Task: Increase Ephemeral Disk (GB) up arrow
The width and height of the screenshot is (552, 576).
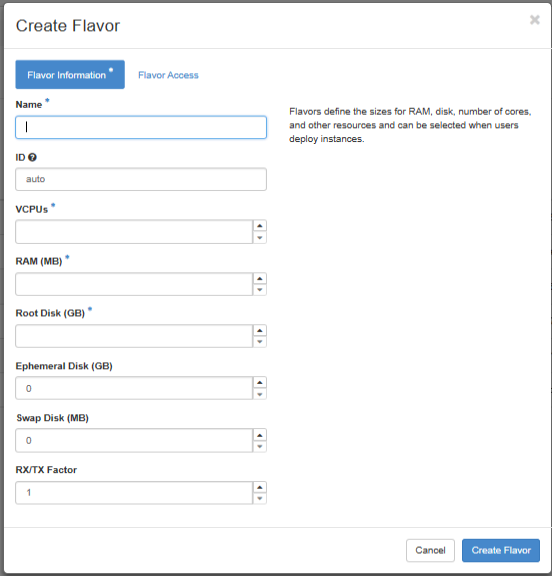Action: [x=260, y=382]
